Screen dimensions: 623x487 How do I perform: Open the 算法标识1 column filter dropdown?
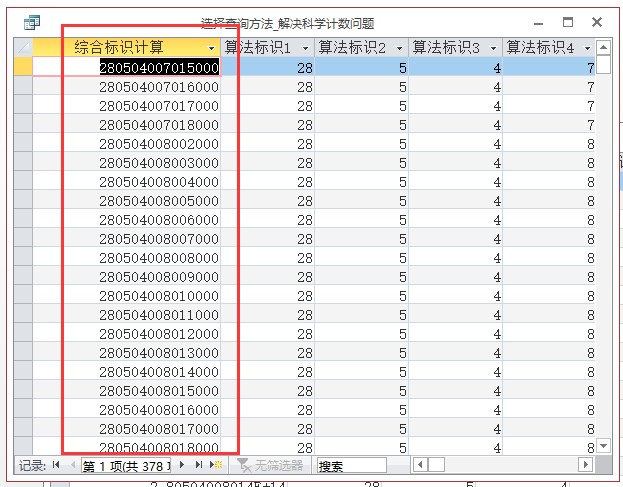(306, 48)
